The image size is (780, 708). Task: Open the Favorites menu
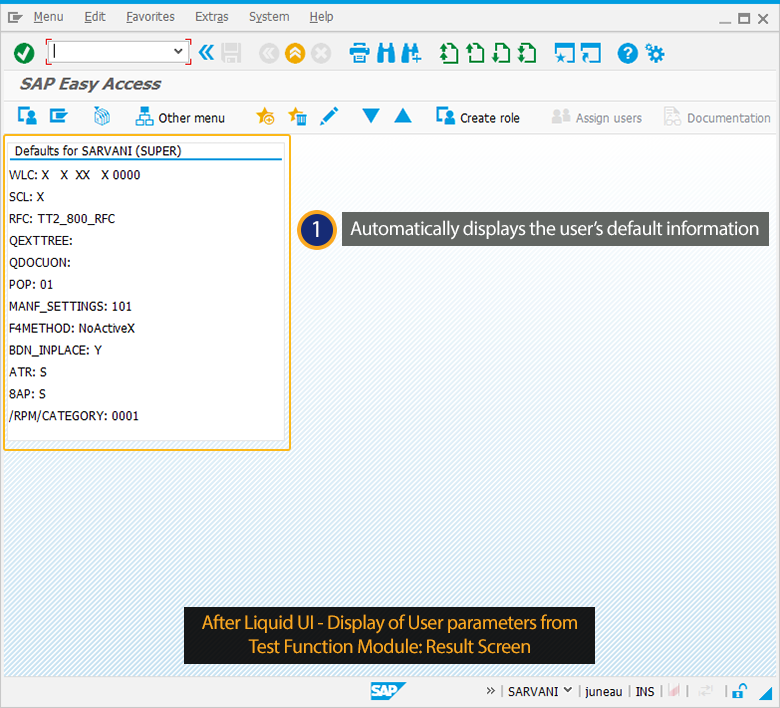point(150,17)
